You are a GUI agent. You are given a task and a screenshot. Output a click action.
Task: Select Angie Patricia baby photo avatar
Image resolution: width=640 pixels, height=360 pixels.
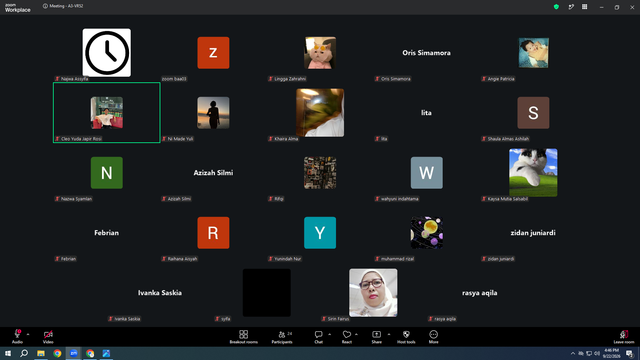tap(533, 53)
